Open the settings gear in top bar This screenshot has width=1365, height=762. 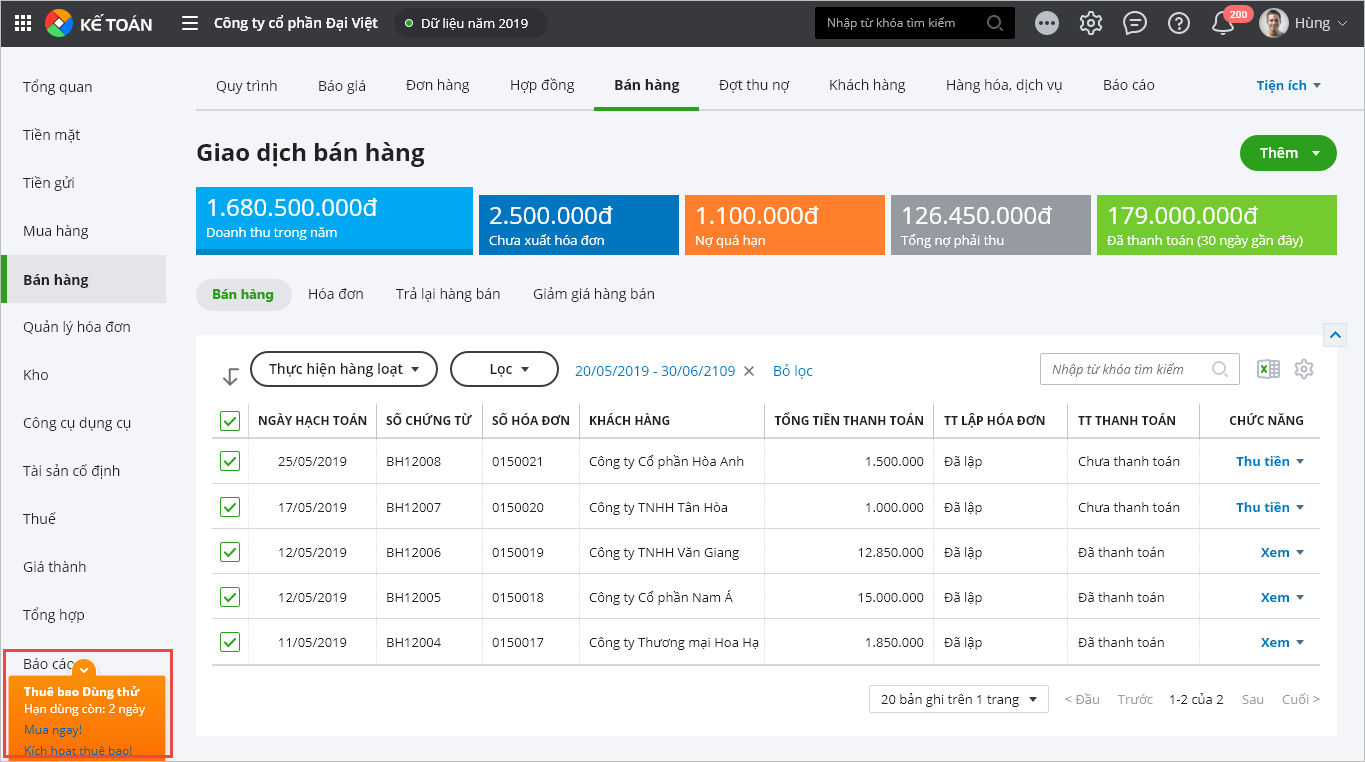coord(1090,23)
